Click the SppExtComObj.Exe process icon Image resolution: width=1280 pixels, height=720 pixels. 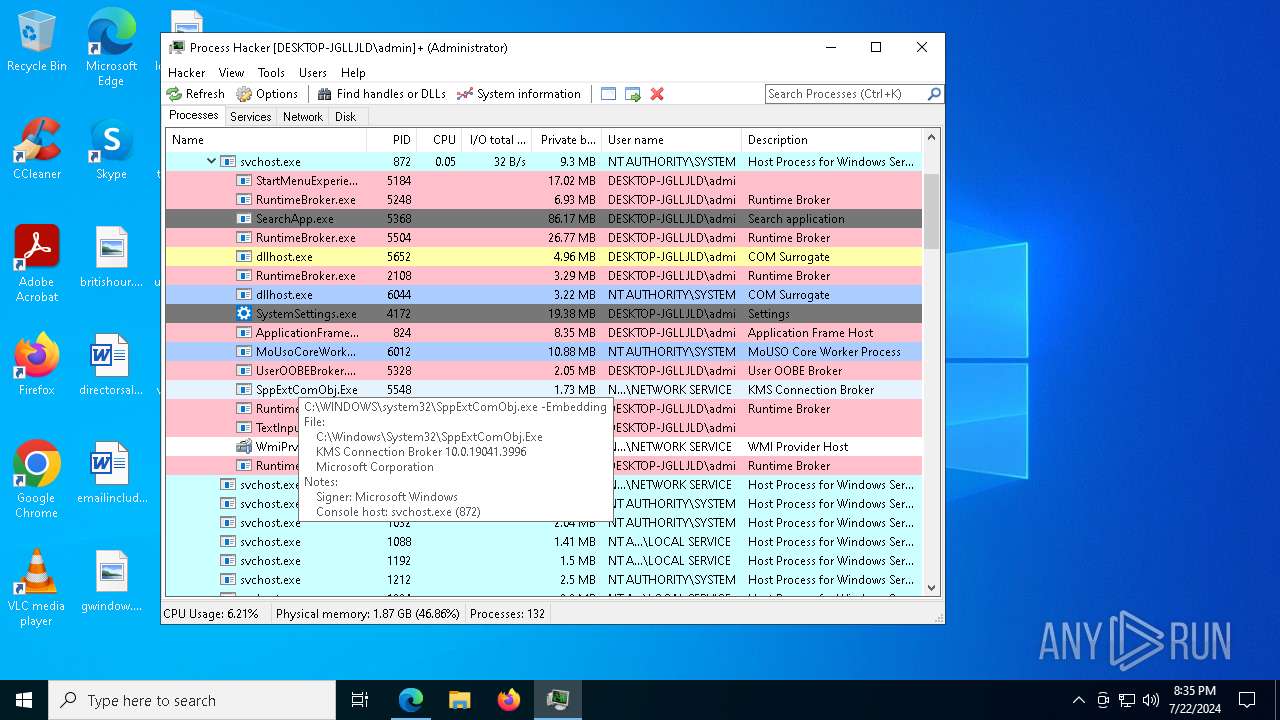244,390
